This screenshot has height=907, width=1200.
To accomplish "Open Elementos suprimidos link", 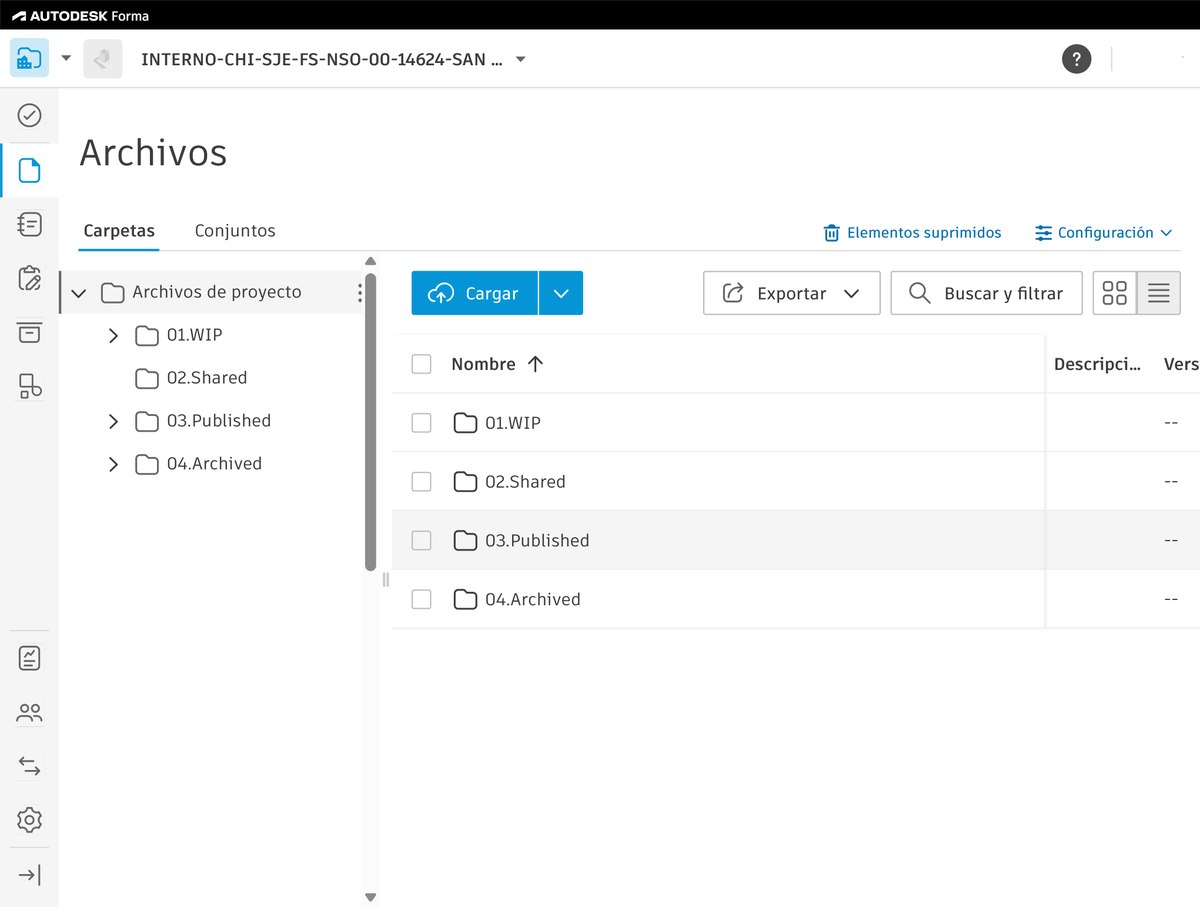I will [912, 233].
